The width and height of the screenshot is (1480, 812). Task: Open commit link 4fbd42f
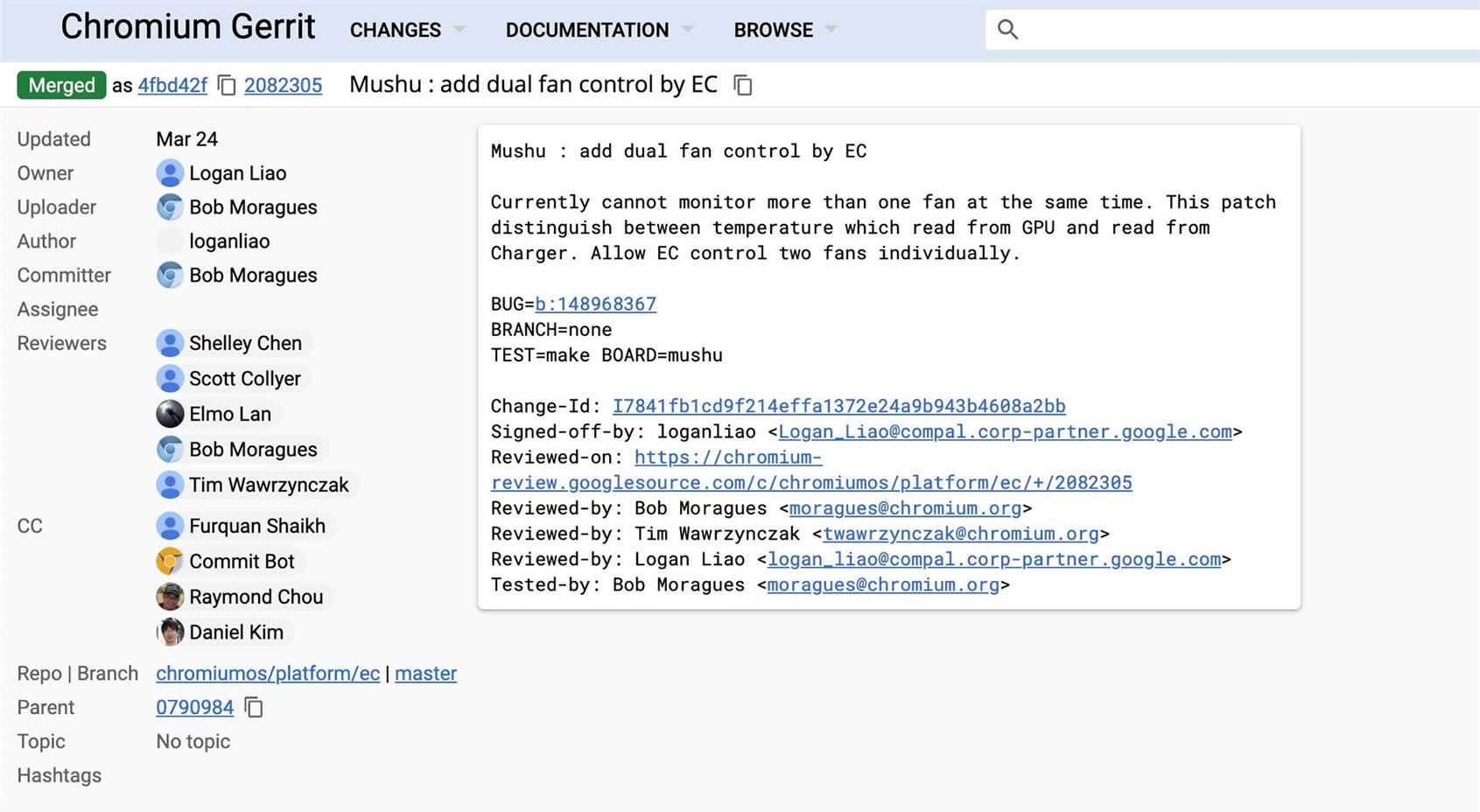pyautogui.click(x=172, y=86)
